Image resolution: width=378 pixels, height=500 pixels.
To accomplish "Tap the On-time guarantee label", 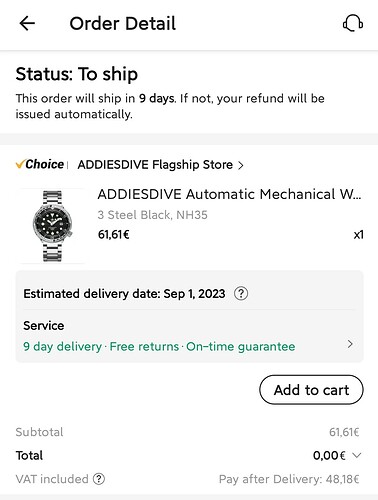I will [x=241, y=347].
